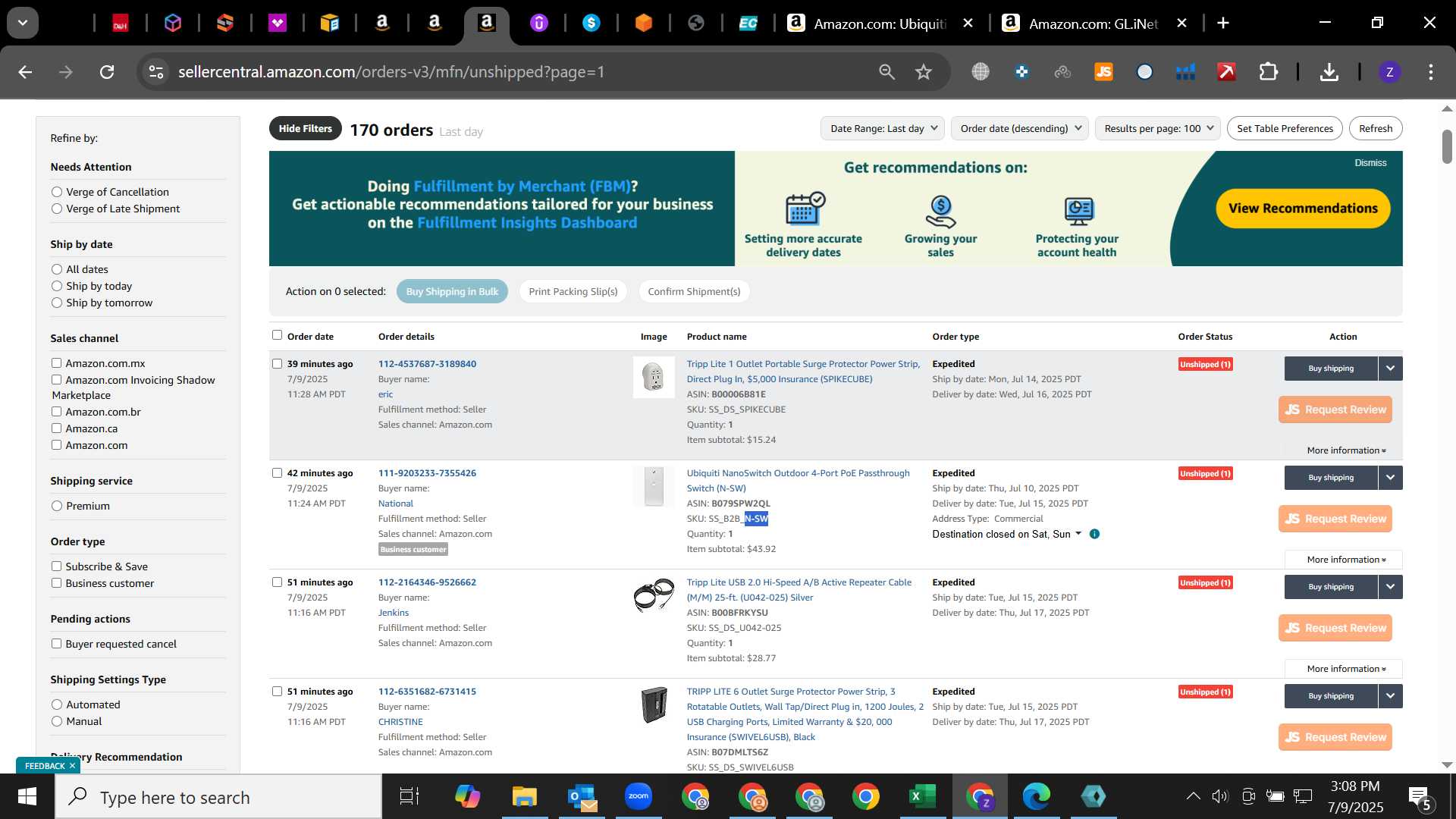The width and height of the screenshot is (1456, 819).
Task: Click Refresh orders button
Action: (1376, 128)
